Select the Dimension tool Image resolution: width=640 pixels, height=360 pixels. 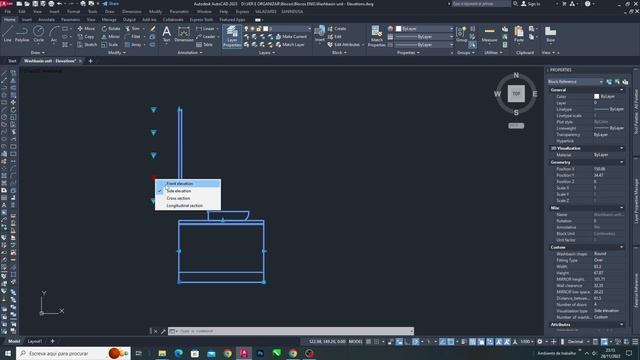tap(184, 34)
